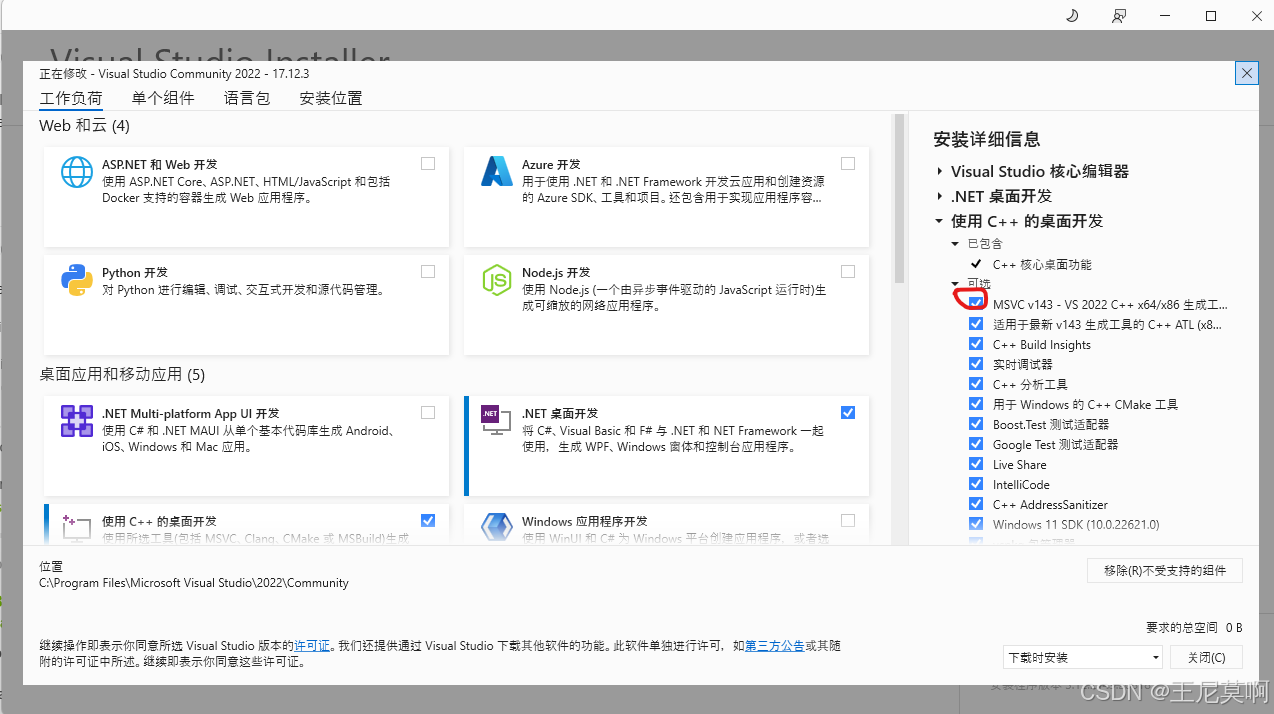Viewport: 1274px width, 714px height.
Task: Select the ASP.NET 和 Web 开发 card title
Action: 160,164
